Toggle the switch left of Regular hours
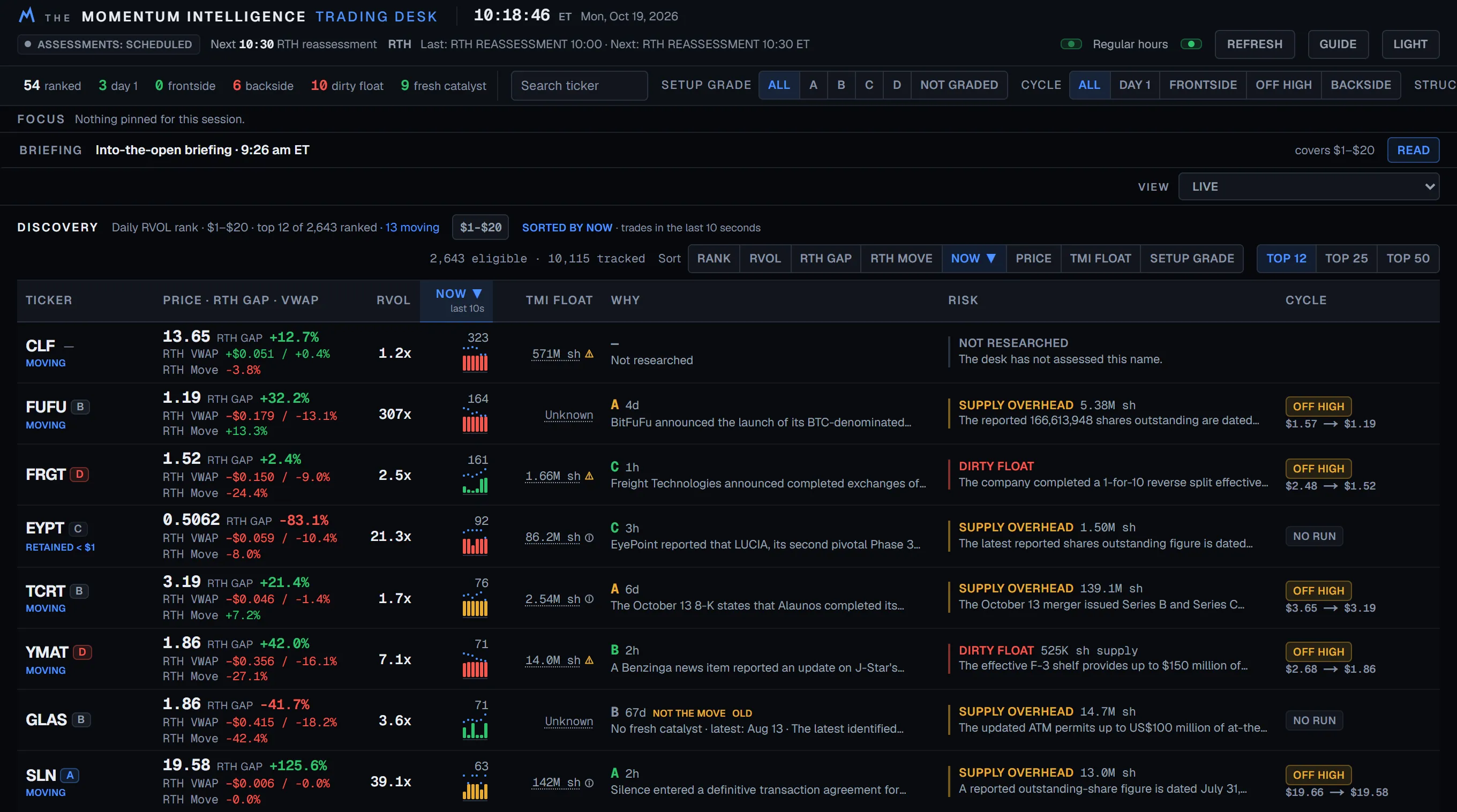The width and height of the screenshot is (1457, 812). (1071, 44)
